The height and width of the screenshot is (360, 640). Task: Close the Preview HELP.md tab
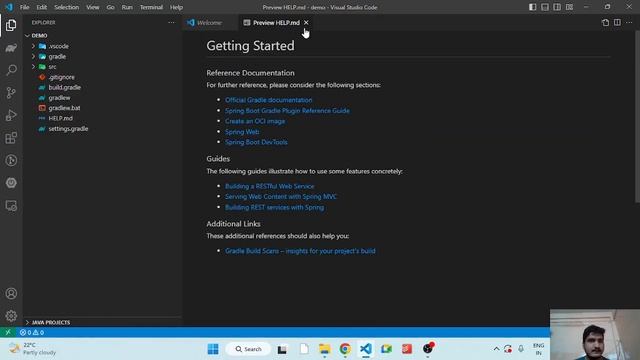click(x=306, y=23)
